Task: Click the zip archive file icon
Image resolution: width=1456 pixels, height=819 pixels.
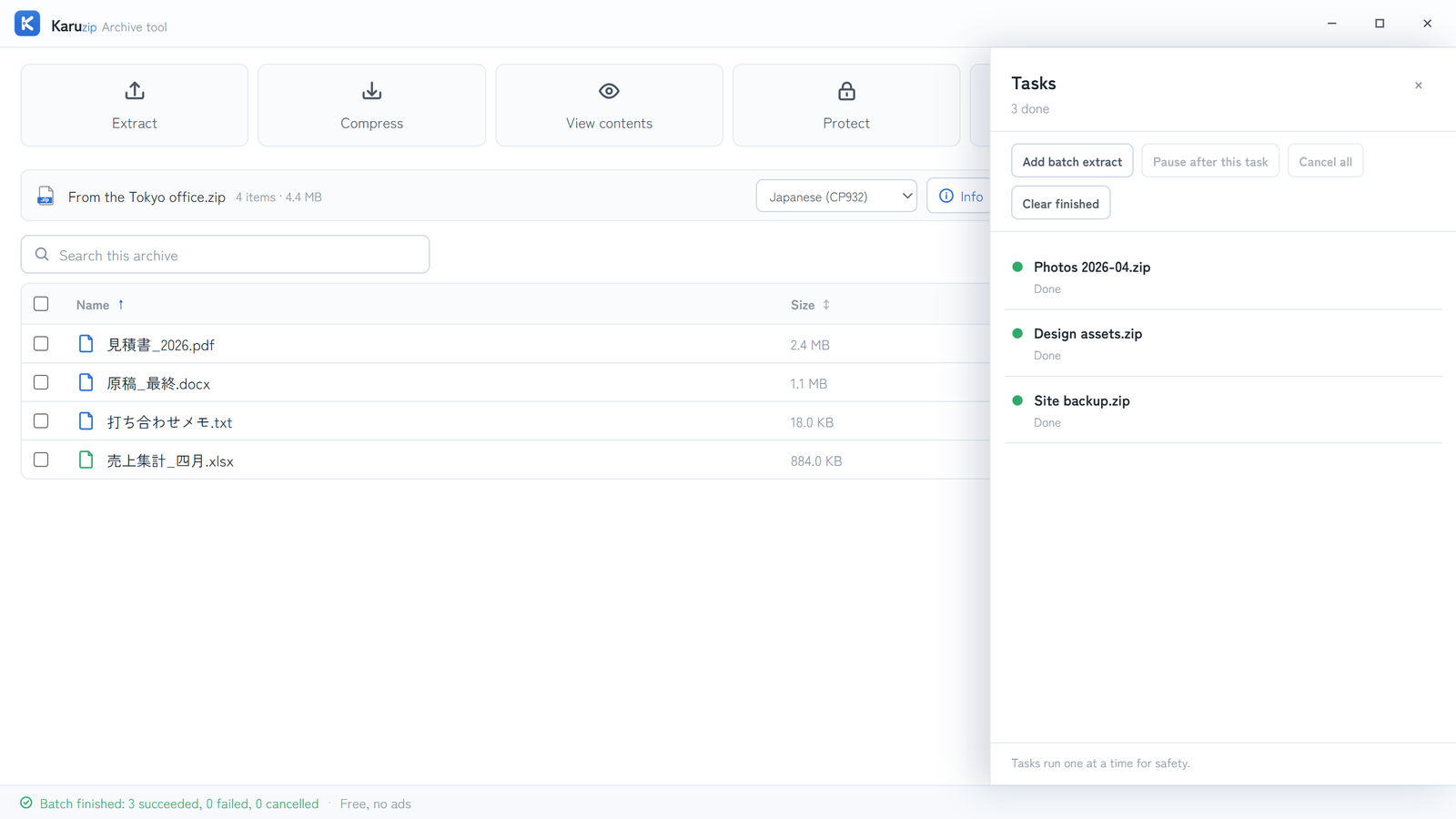Action: [x=45, y=196]
